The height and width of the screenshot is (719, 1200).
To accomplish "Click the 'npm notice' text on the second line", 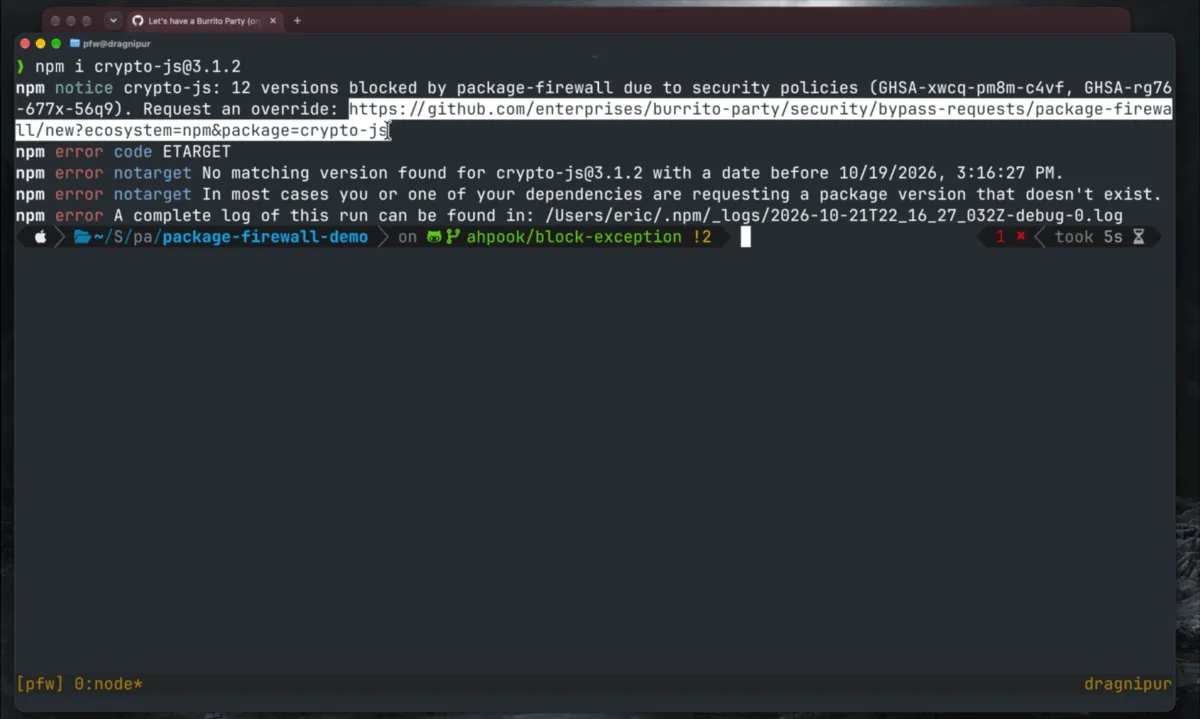I will tap(64, 88).
